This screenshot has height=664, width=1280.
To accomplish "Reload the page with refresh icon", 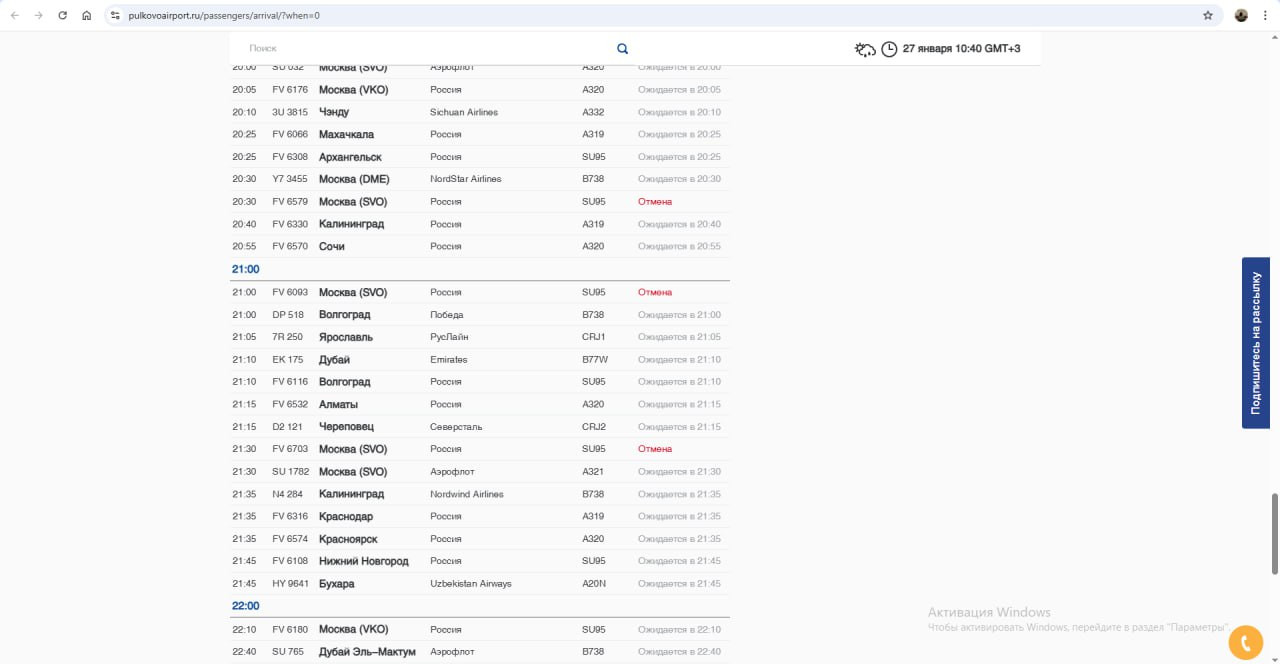I will click(63, 16).
